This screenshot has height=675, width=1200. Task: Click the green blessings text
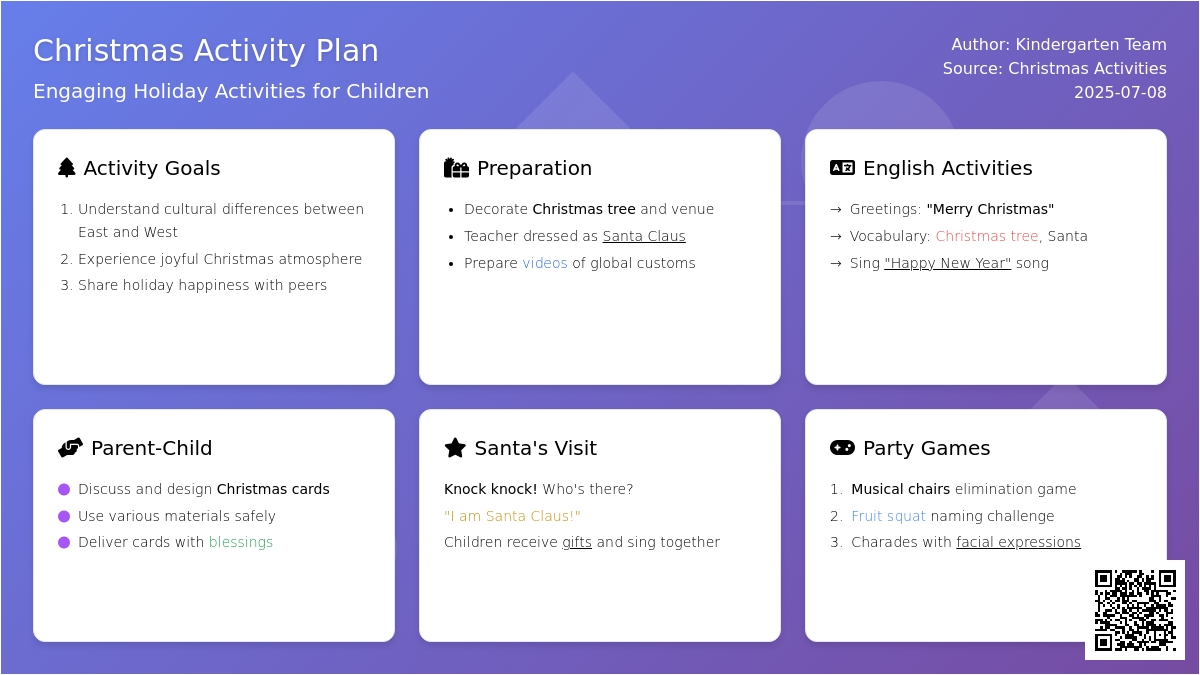(x=241, y=542)
